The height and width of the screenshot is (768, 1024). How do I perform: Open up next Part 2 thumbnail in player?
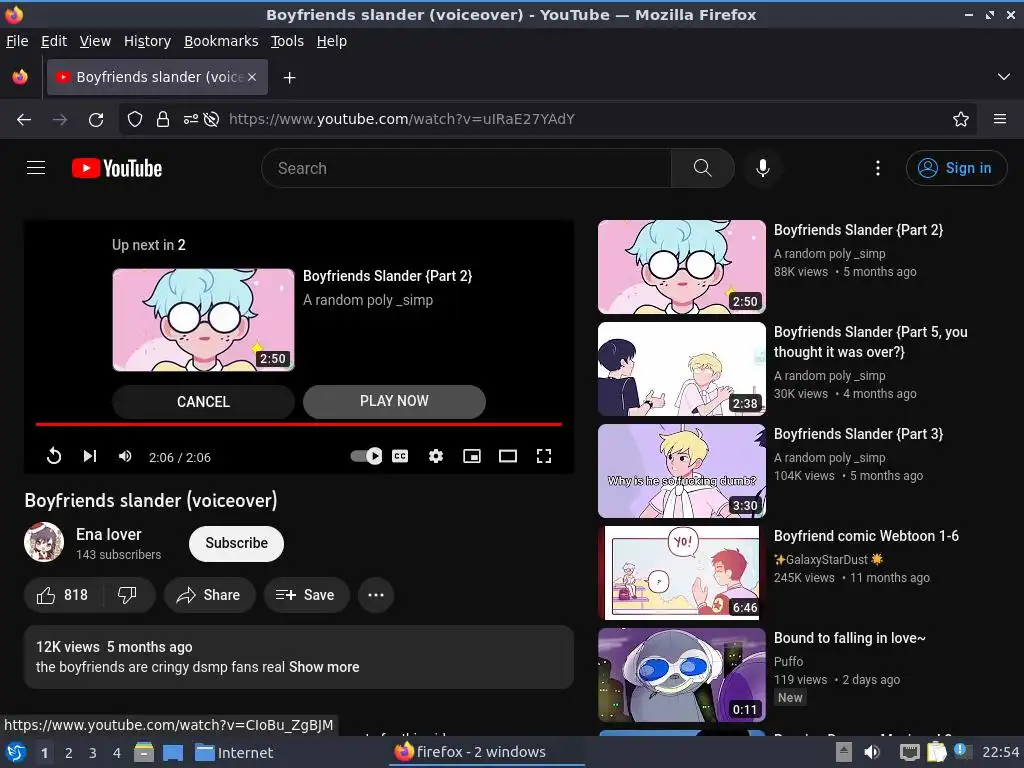(x=203, y=320)
